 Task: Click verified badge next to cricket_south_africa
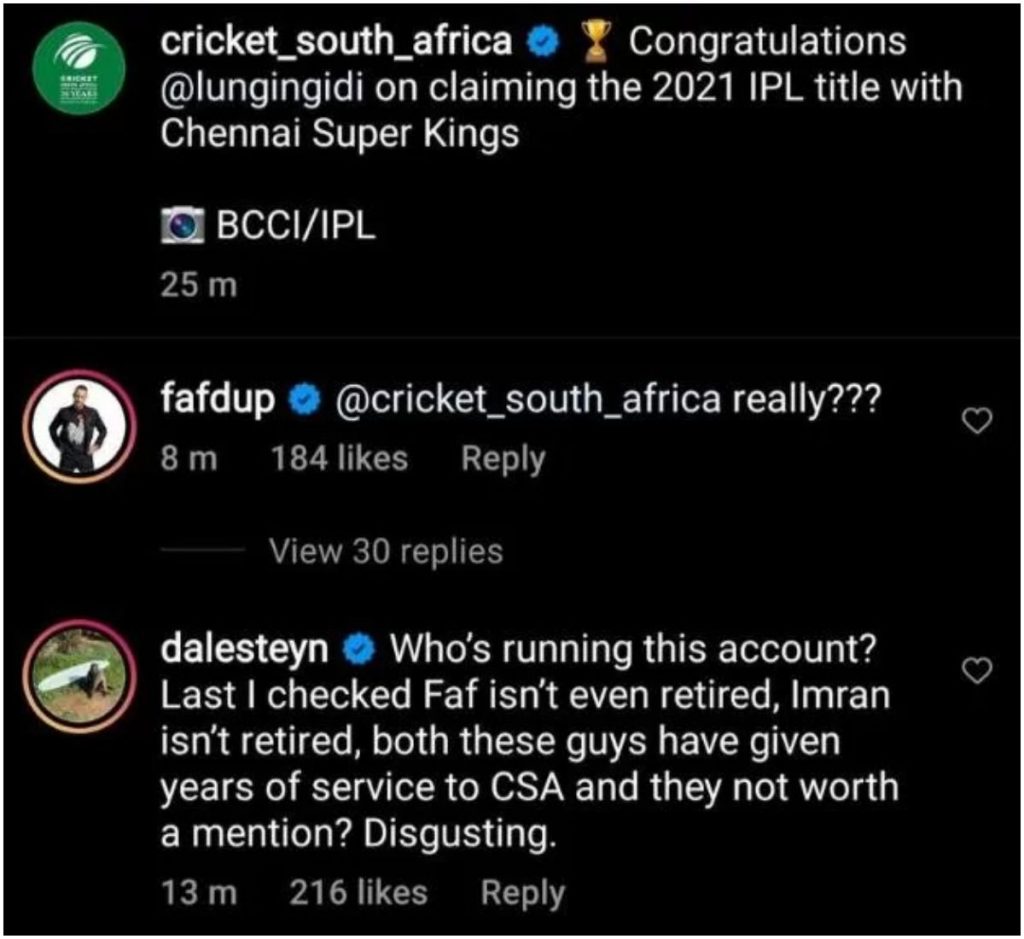tap(543, 42)
